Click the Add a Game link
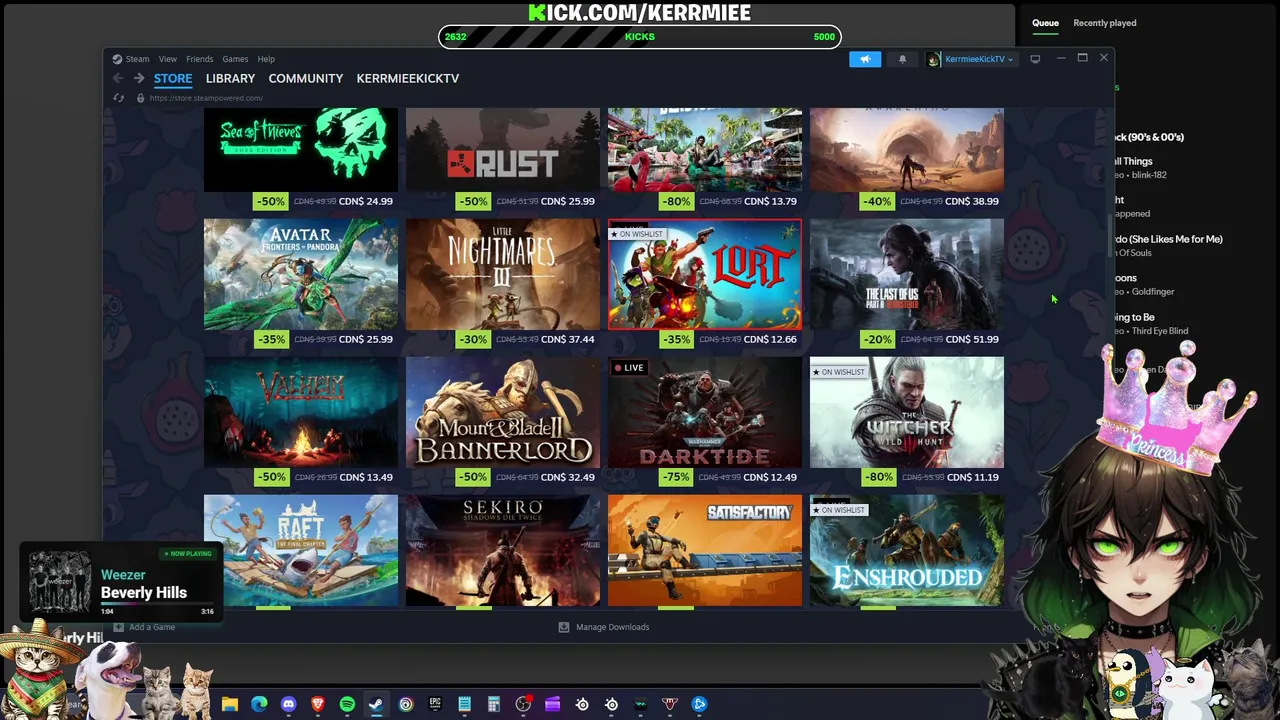The height and width of the screenshot is (720, 1280). pos(152,627)
